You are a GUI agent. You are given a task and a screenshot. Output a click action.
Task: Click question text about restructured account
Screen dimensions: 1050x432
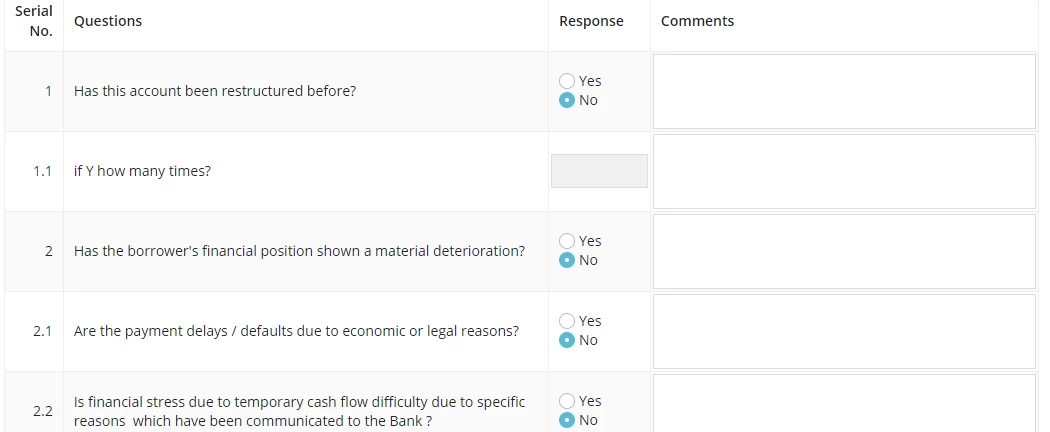[x=215, y=91]
